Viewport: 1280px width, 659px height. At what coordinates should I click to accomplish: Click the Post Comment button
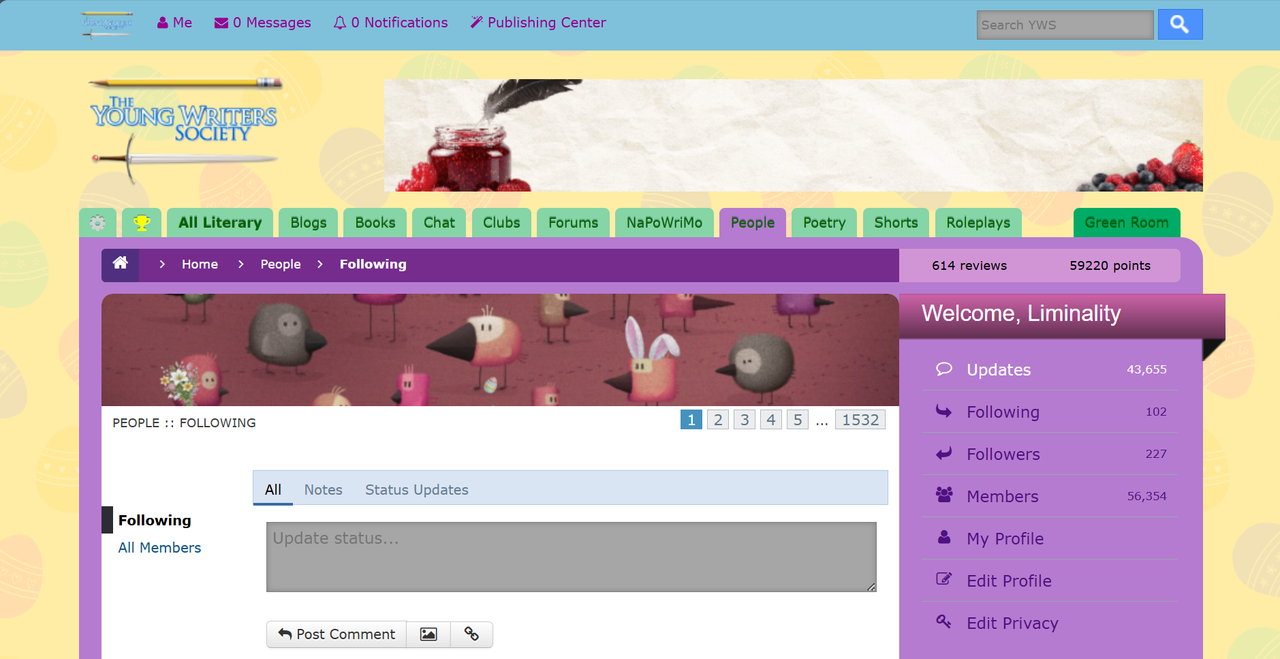(x=336, y=634)
